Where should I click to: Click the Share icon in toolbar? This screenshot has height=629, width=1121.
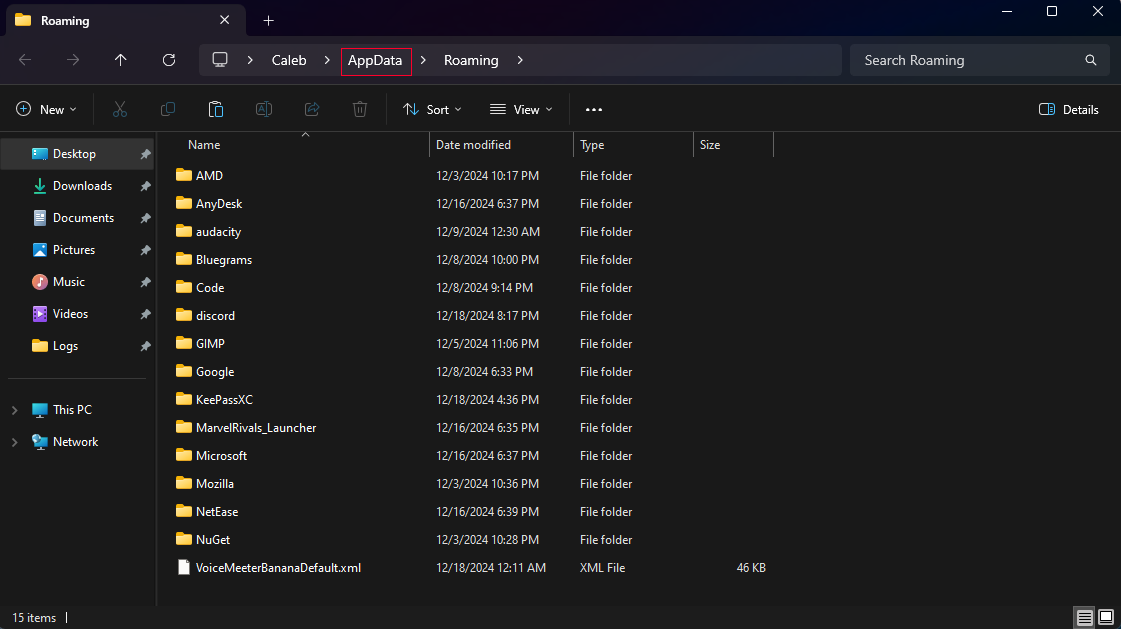click(x=312, y=109)
